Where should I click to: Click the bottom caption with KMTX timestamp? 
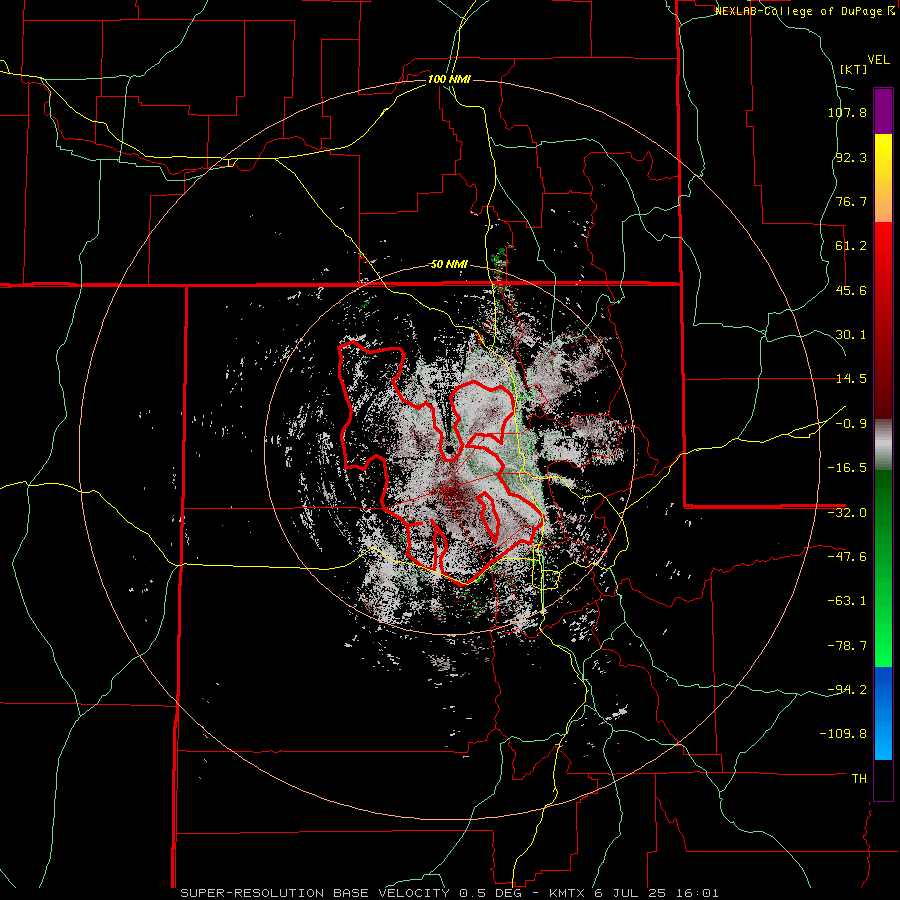(449, 893)
